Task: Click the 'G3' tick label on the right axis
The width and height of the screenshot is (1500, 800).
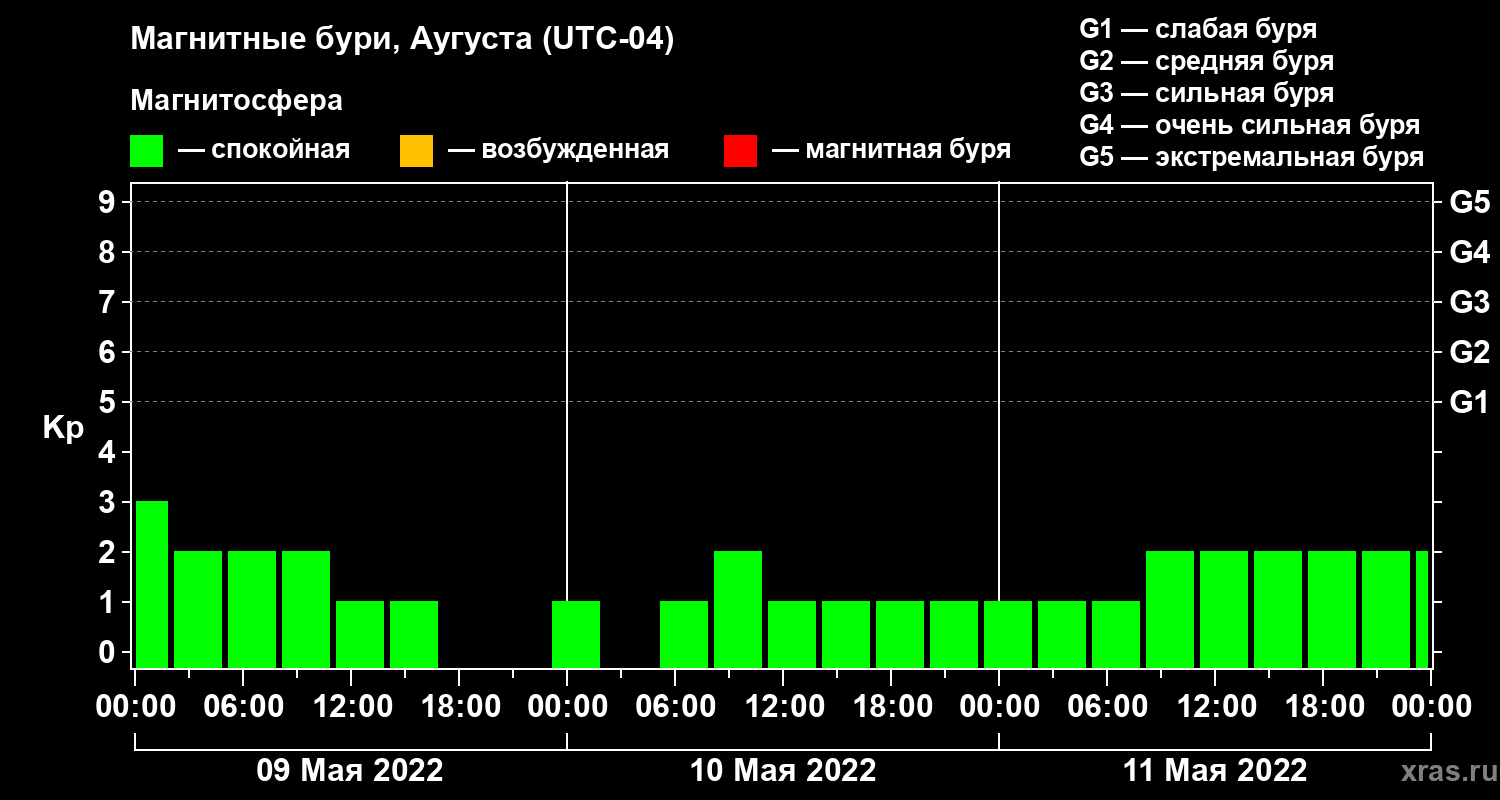Action: coord(1469,302)
